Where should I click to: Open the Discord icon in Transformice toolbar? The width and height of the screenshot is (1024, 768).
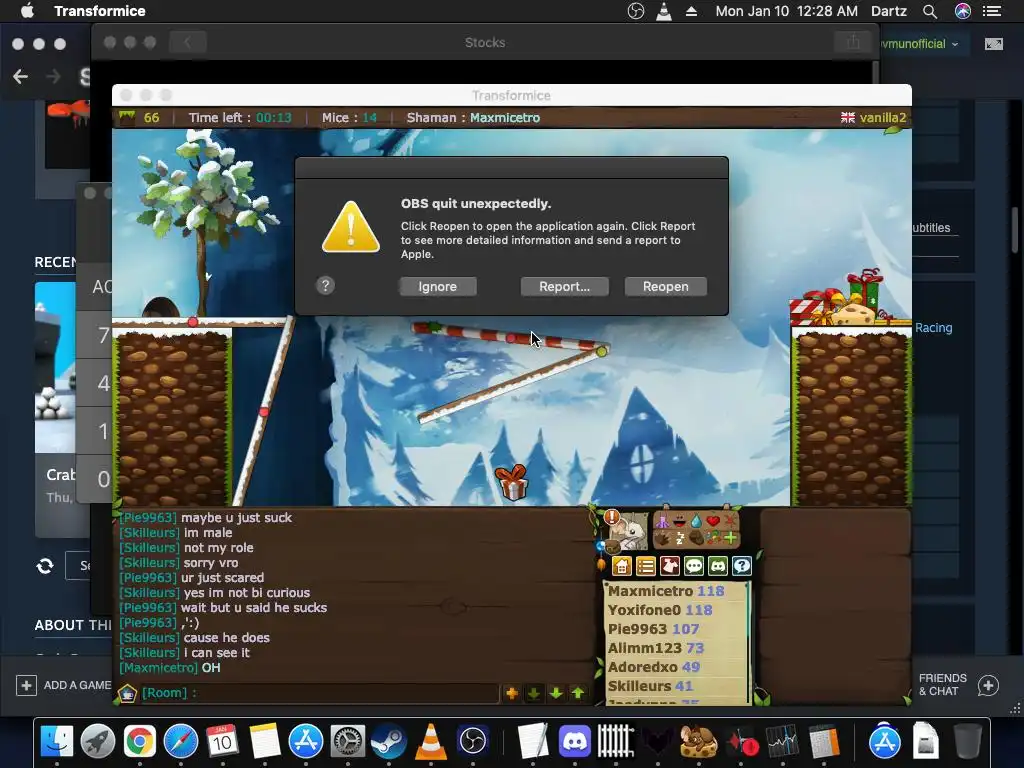718,566
